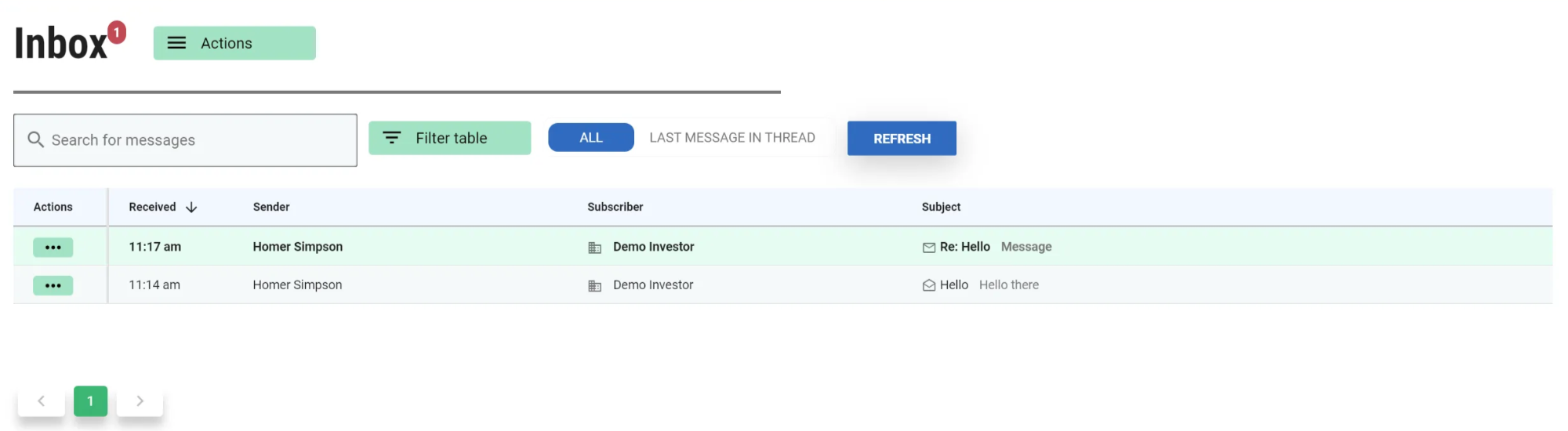Select page 1 in pagination
The image size is (1568, 431).
click(x=90, y=401)
